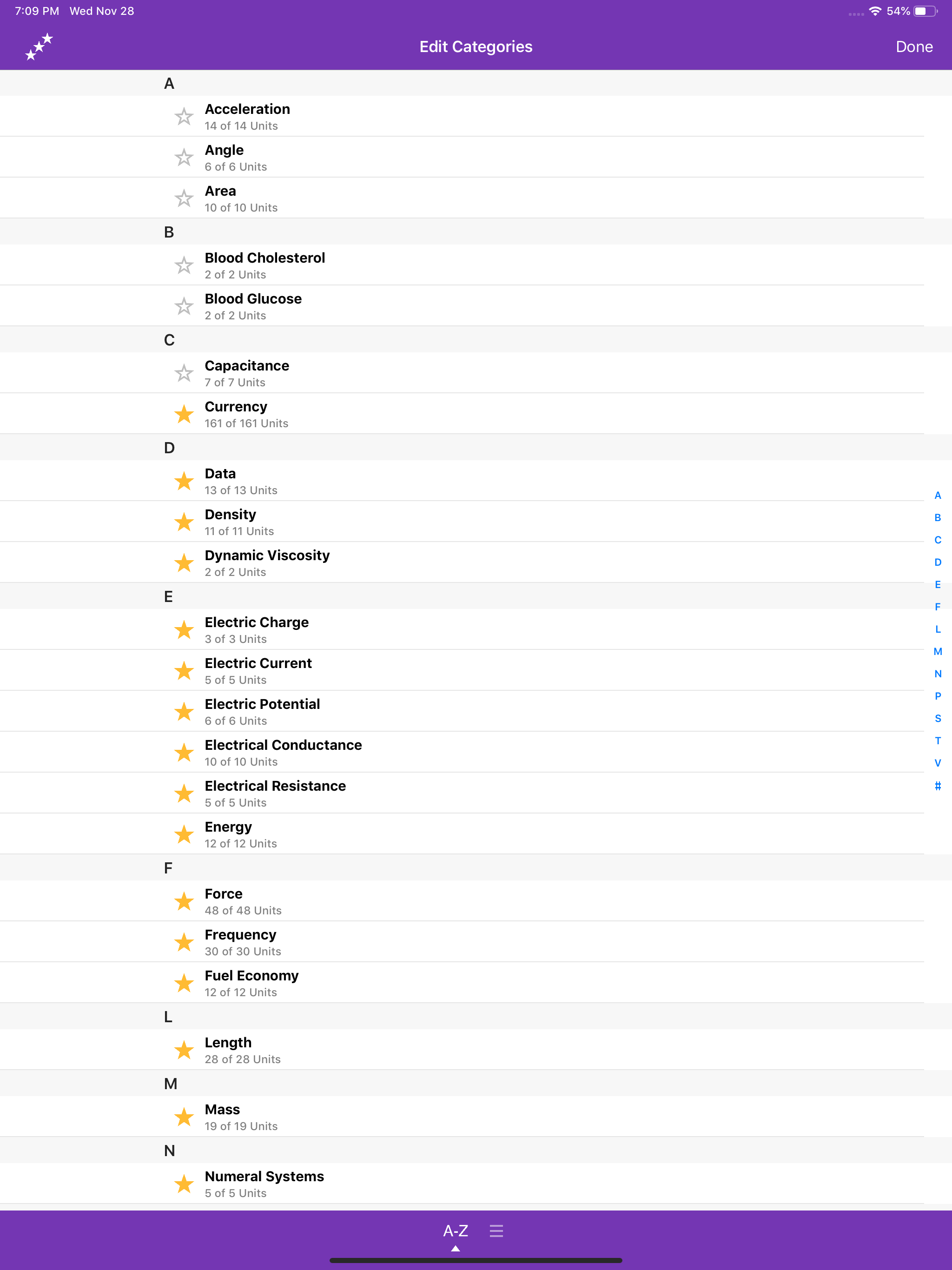
Task: Tap the Fuel Economy category name
Action: click(251, 975)
